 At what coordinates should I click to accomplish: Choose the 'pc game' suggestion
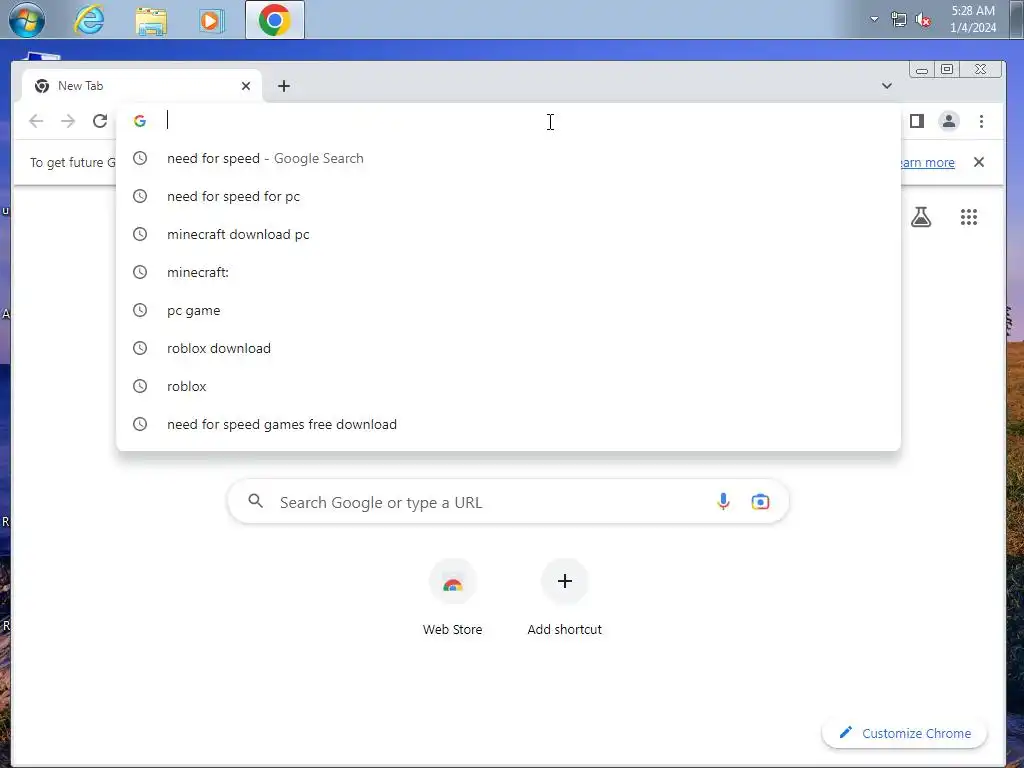(x=508, y=310)
